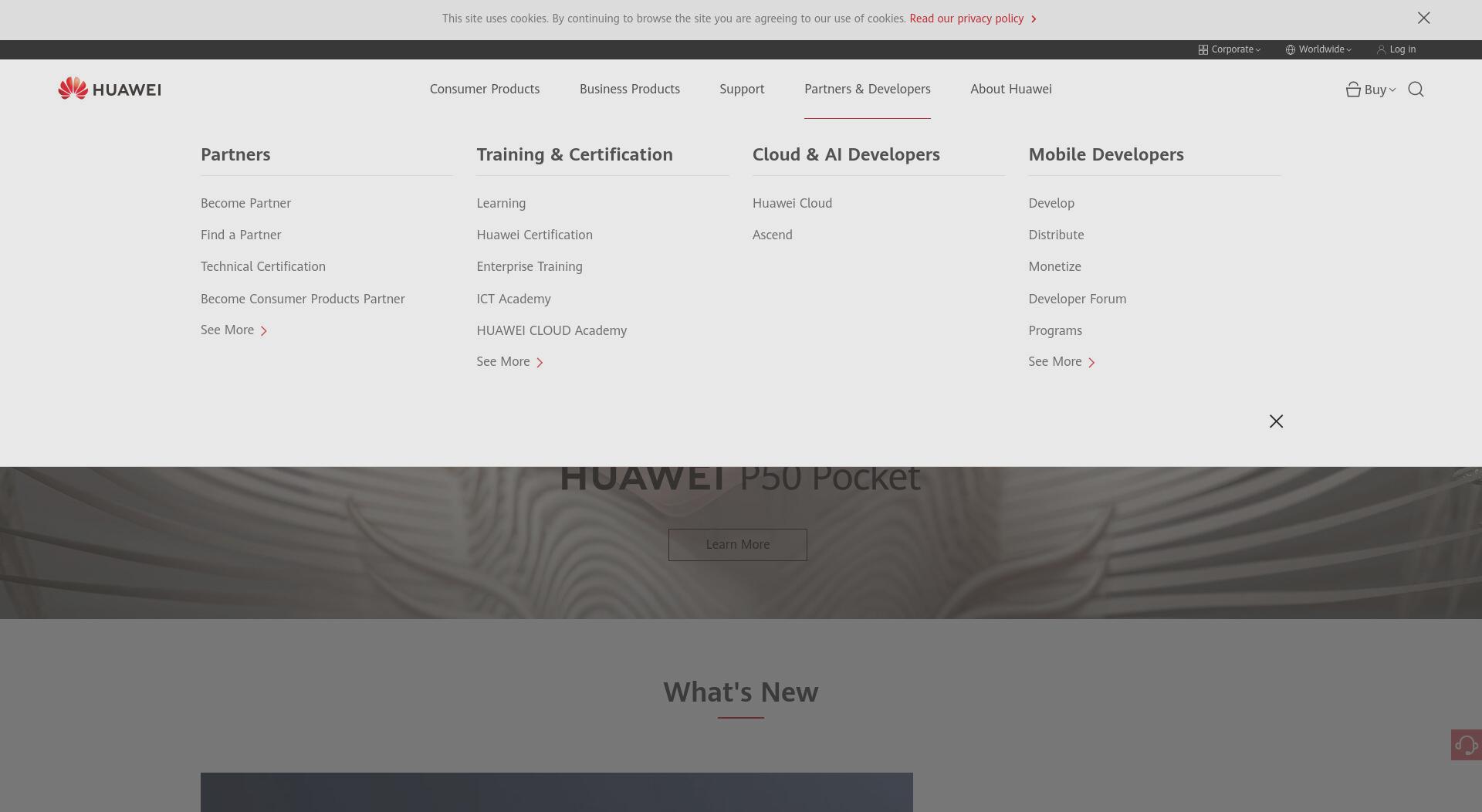Go to Huawei Certification
The width and height of the screenshot is (1482, 812).
point(534,235)
